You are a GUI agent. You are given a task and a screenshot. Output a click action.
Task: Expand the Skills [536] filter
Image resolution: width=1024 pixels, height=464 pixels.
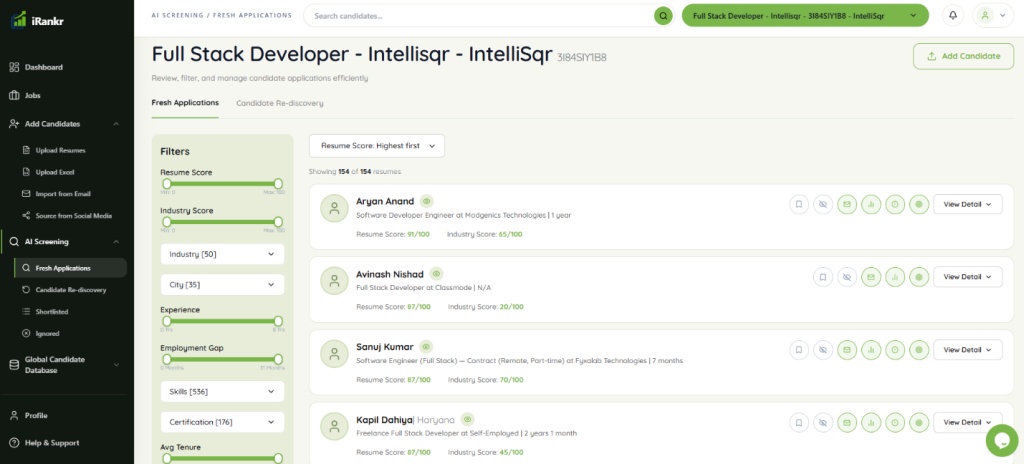tap(222, 391)
